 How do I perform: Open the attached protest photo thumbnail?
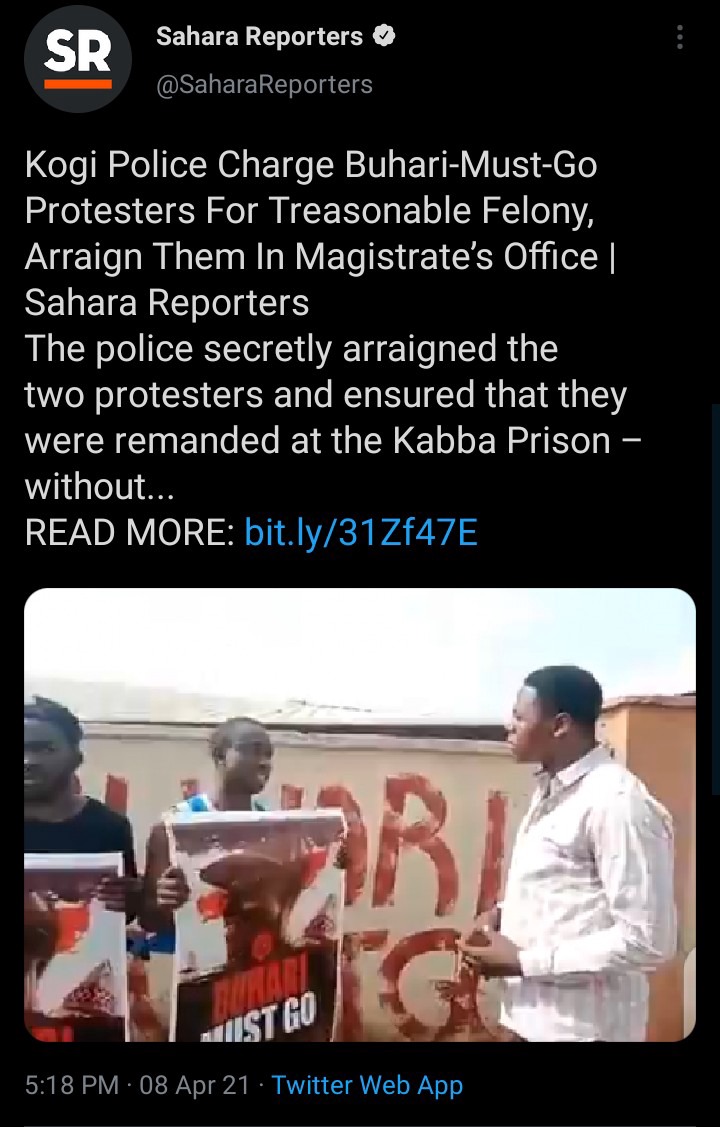pos(360,815)
